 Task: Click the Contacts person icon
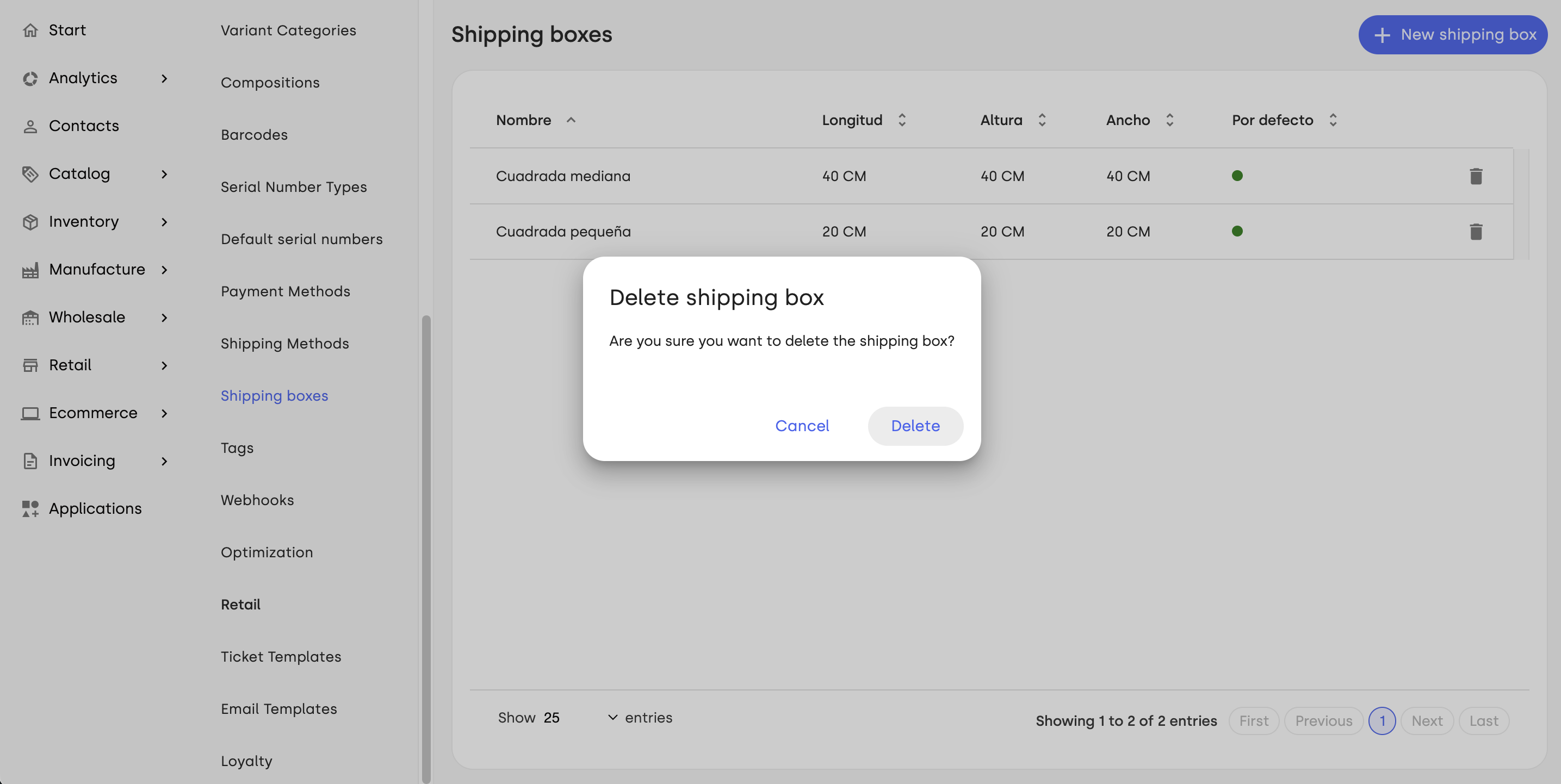[x=30, y=126]
